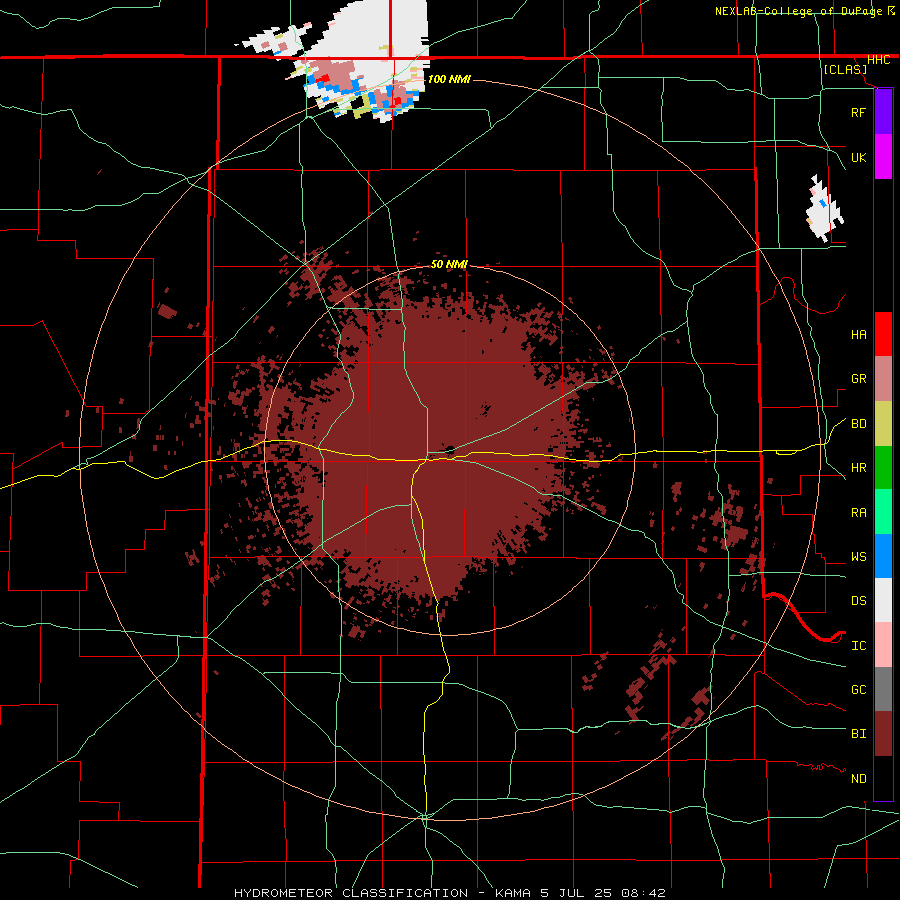Pick the dark green HR heavy rain swatch
Image resolution: width=900 pixels, height=900 pixels.
(x=883, y=468)
